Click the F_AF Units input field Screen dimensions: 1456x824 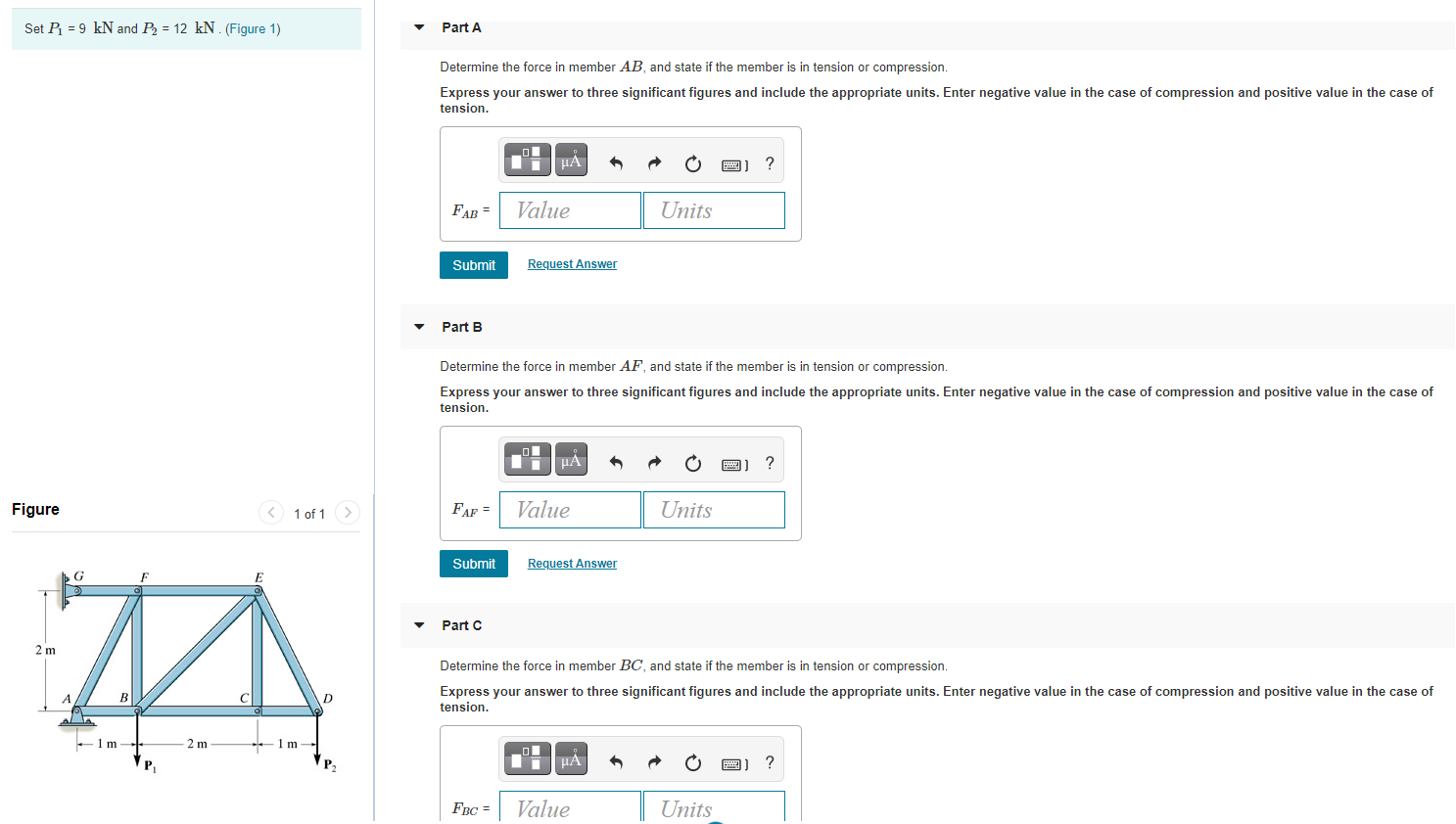(x=714, y=510)
